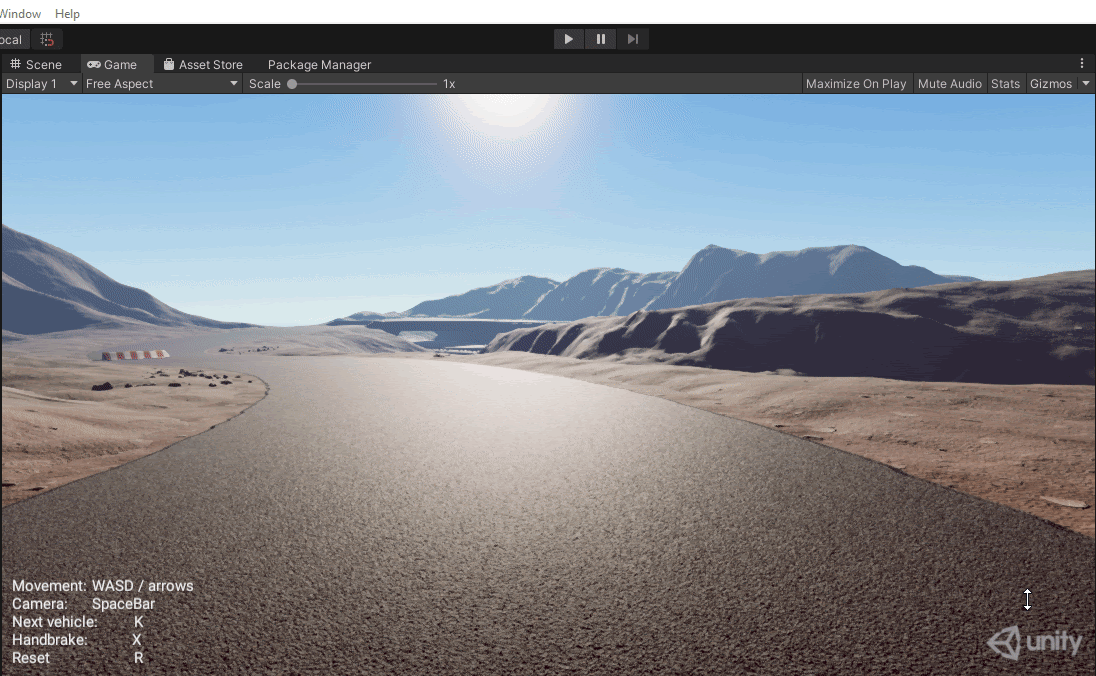
Task: Open the Help menu
Action: 67,14
